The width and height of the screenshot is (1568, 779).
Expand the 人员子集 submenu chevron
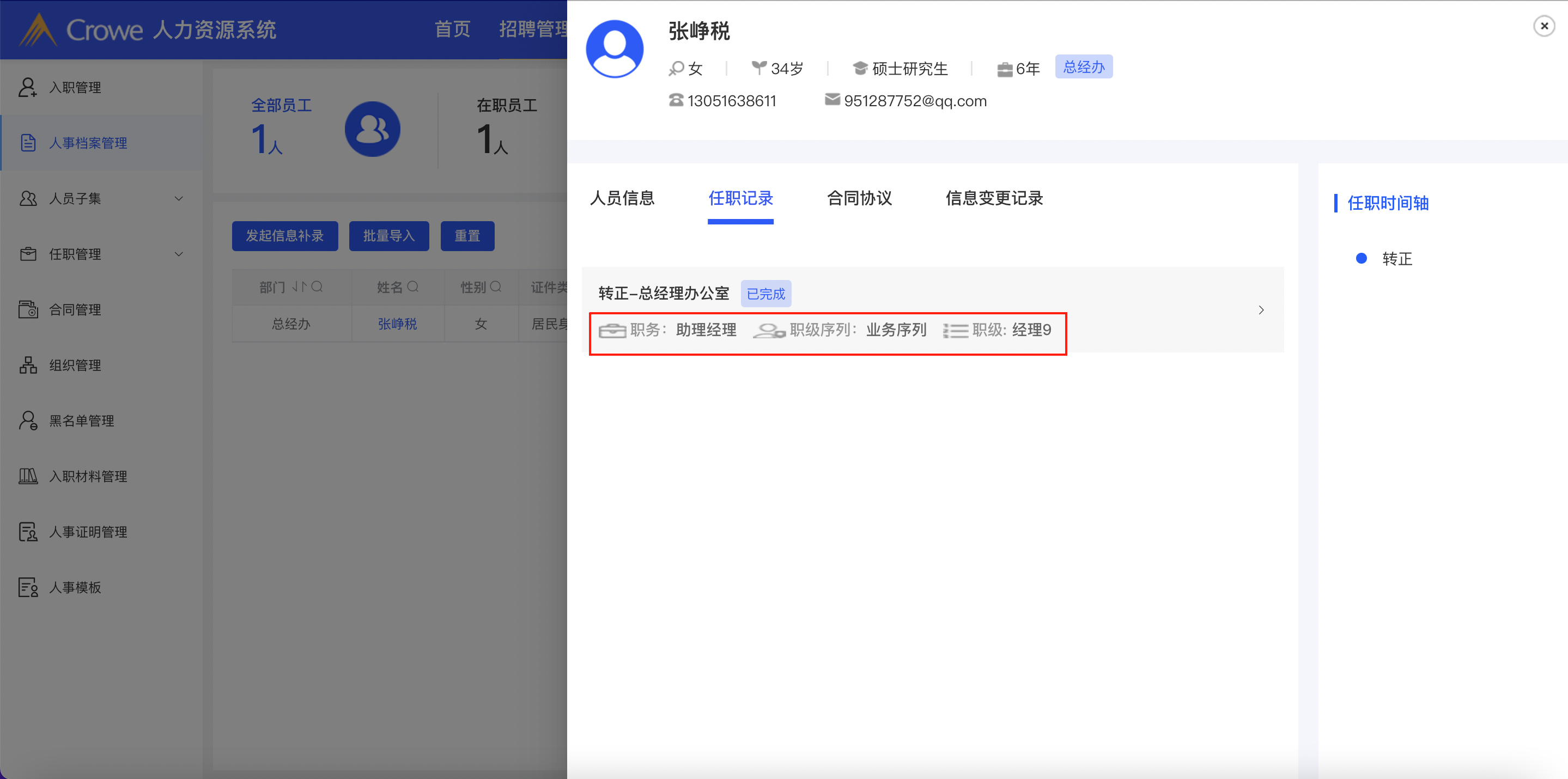coord(179,198)
